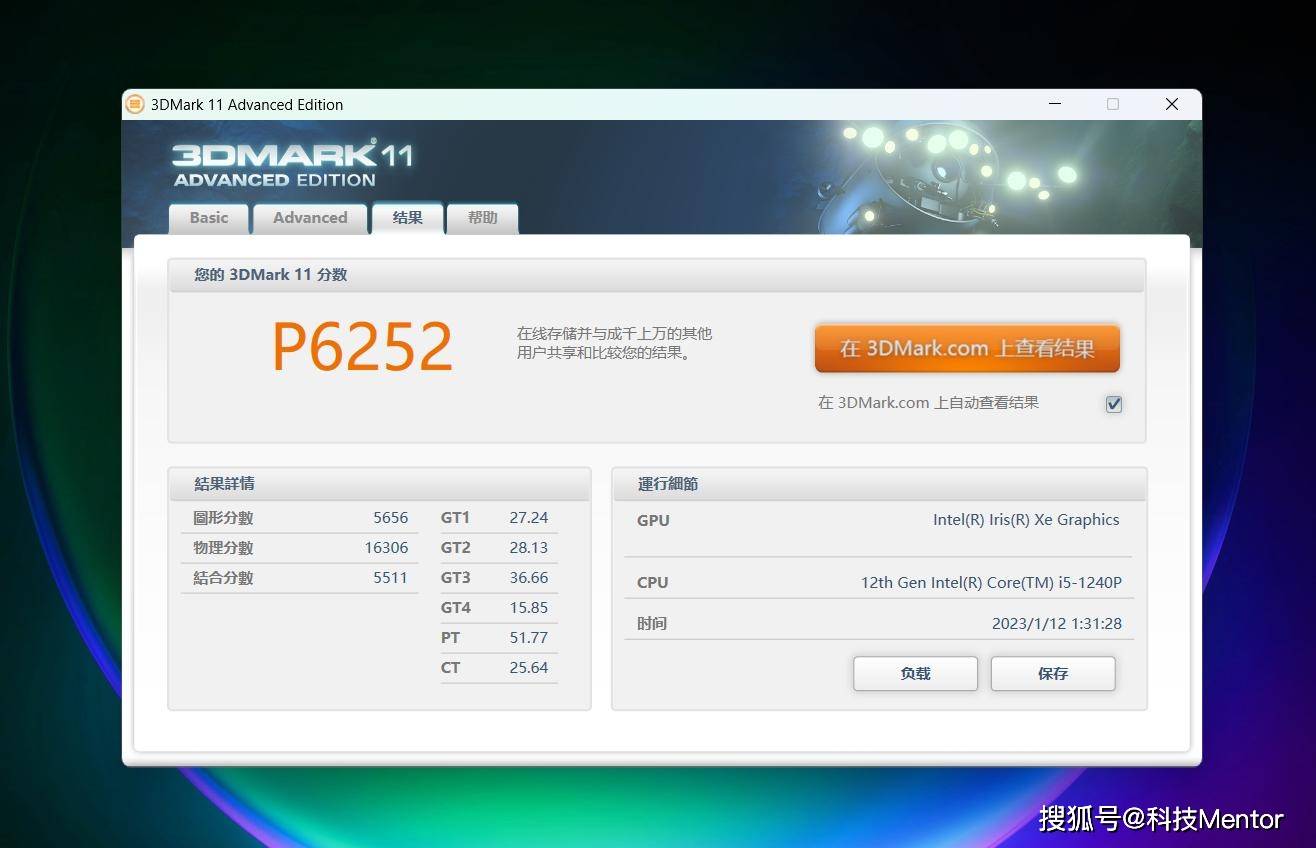Screen dimensions: 1316x848
Task: Minimize the 3DMark 11 window
Action: (1055, 104)
